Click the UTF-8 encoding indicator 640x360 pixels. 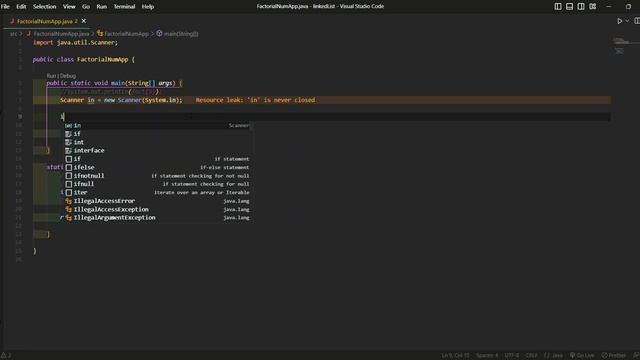[511, 356]
